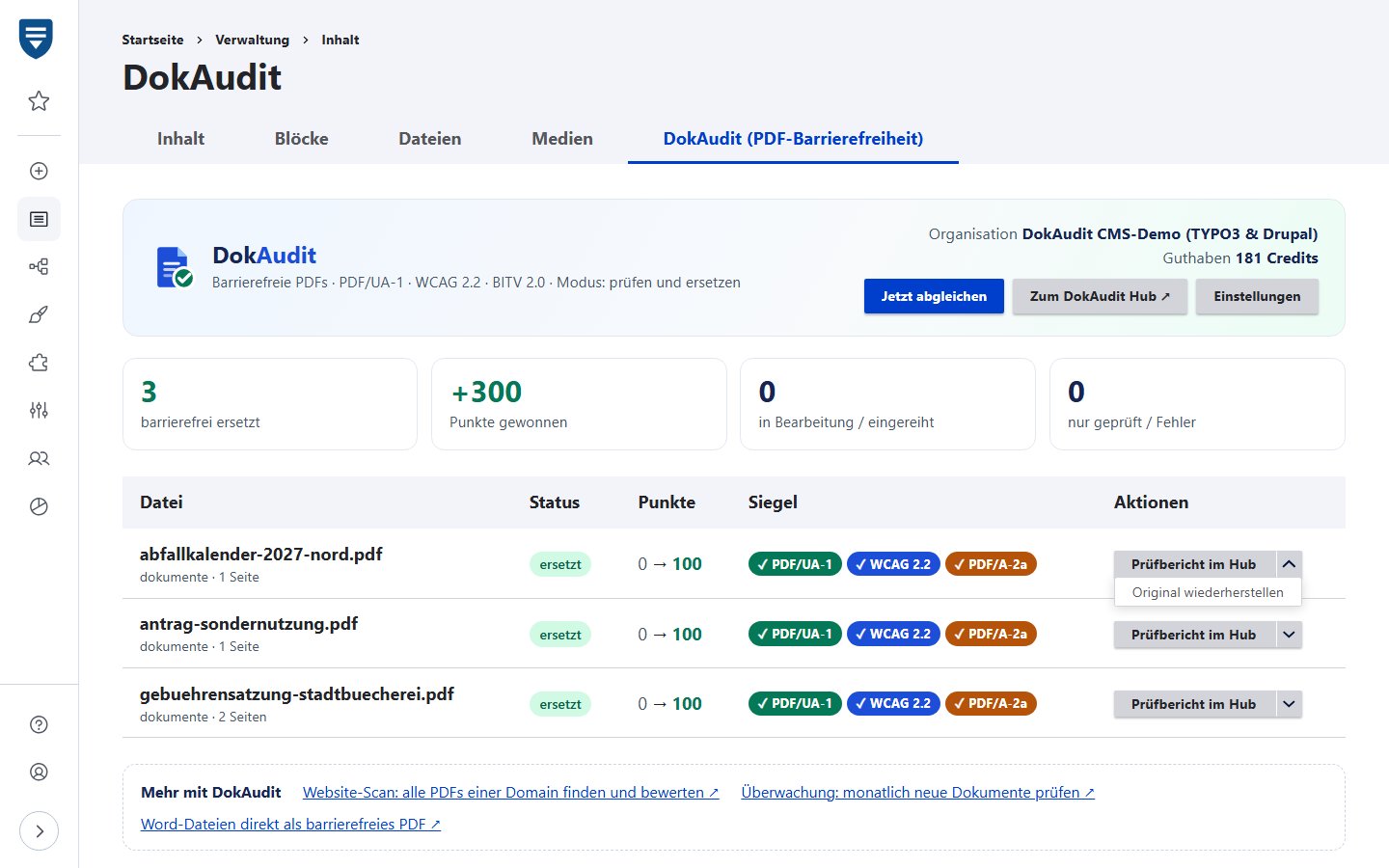
Task: Open the pie-chart reports sidebar icon
Action: pyautogui.click(x=39, y=506)
